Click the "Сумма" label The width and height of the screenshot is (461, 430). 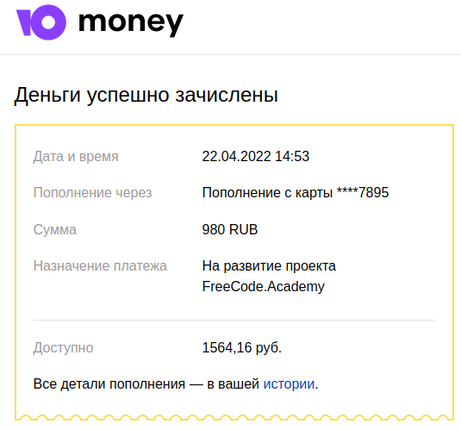point(55,230)
